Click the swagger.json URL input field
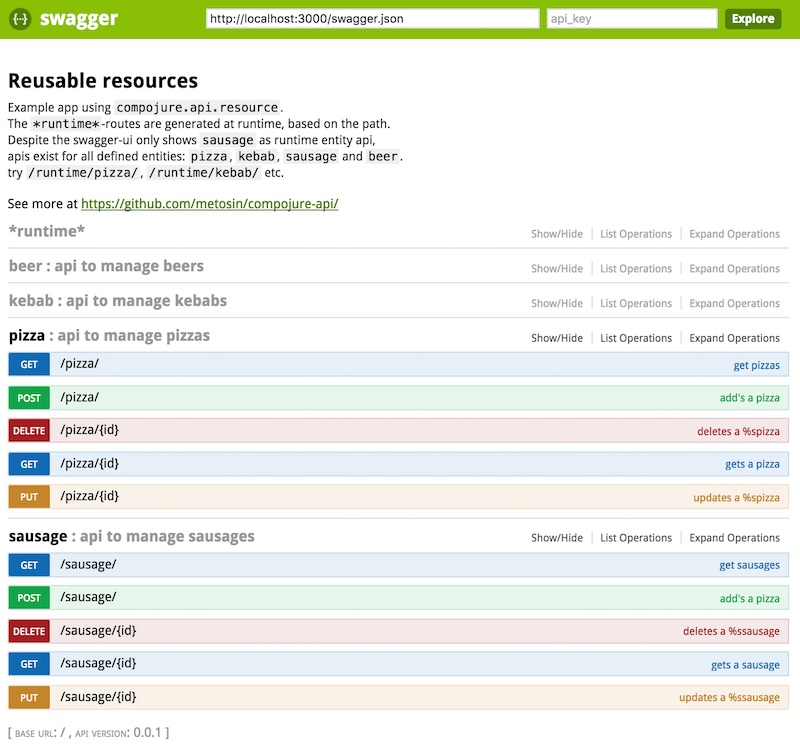Image resolution: width=800 pixels, height=750 pixels. (x=372, y=19)
